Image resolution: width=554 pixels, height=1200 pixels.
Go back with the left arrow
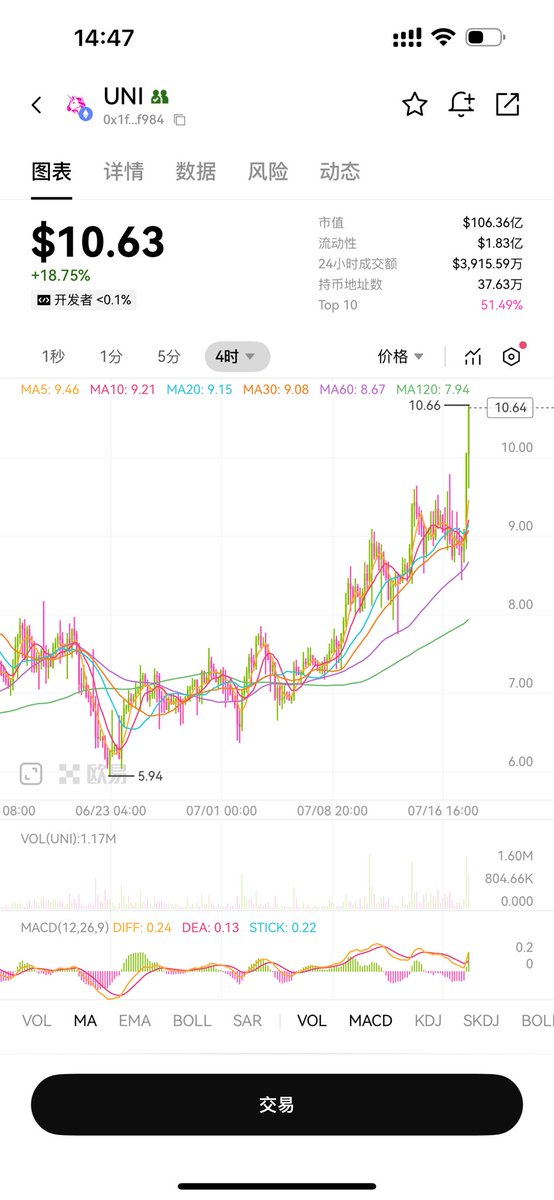[x=37, y=105]
